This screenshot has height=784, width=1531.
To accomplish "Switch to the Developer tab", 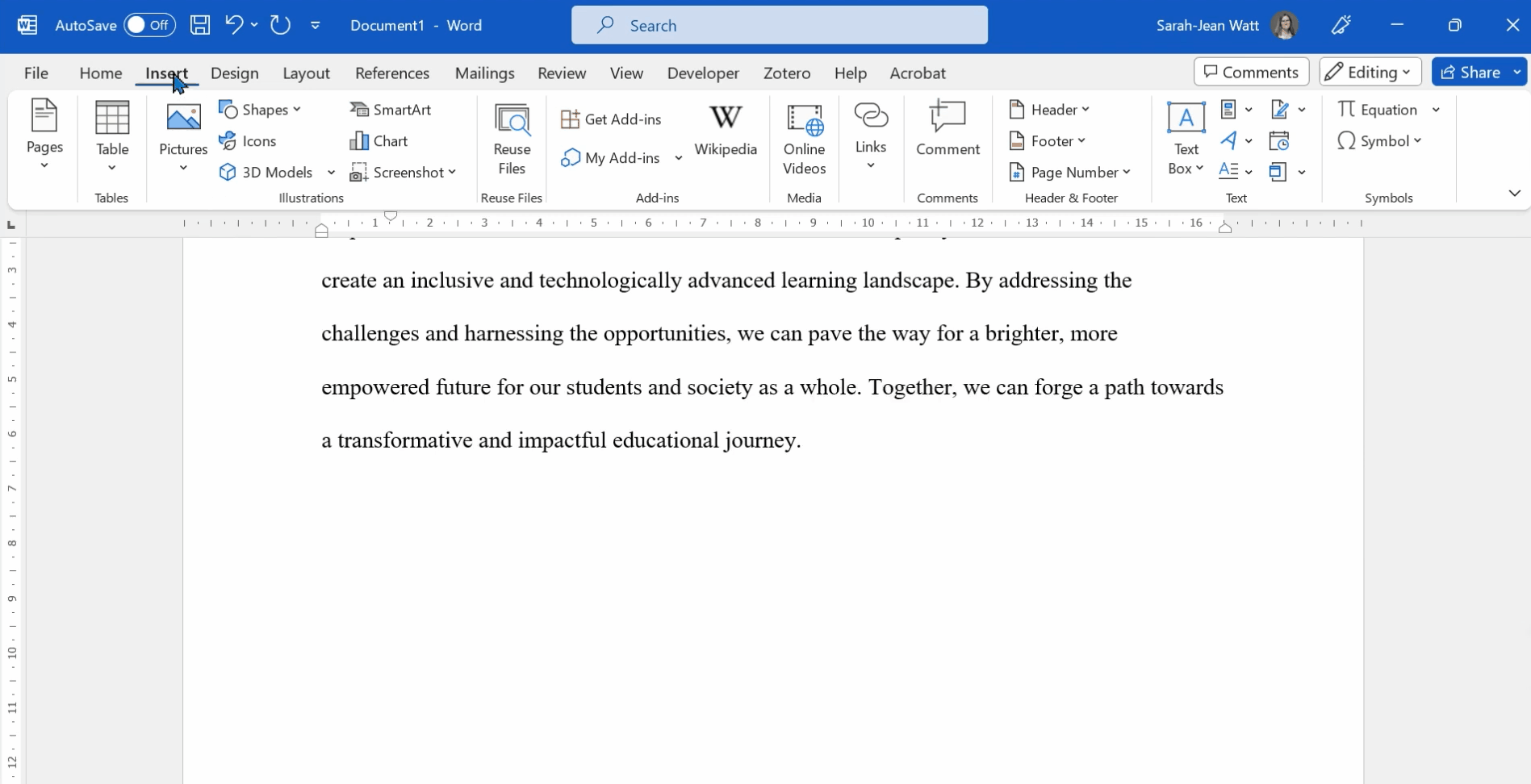I will tap(703, 73).
